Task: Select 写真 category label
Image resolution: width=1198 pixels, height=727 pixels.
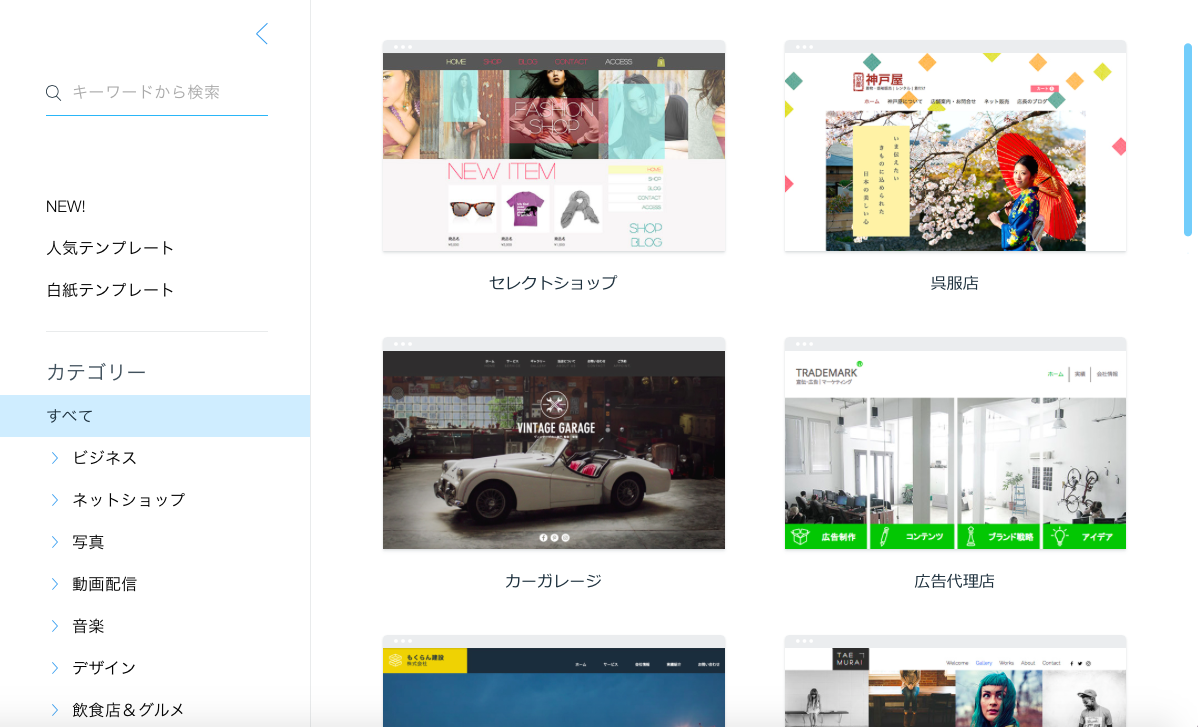Action: [88, 542]
